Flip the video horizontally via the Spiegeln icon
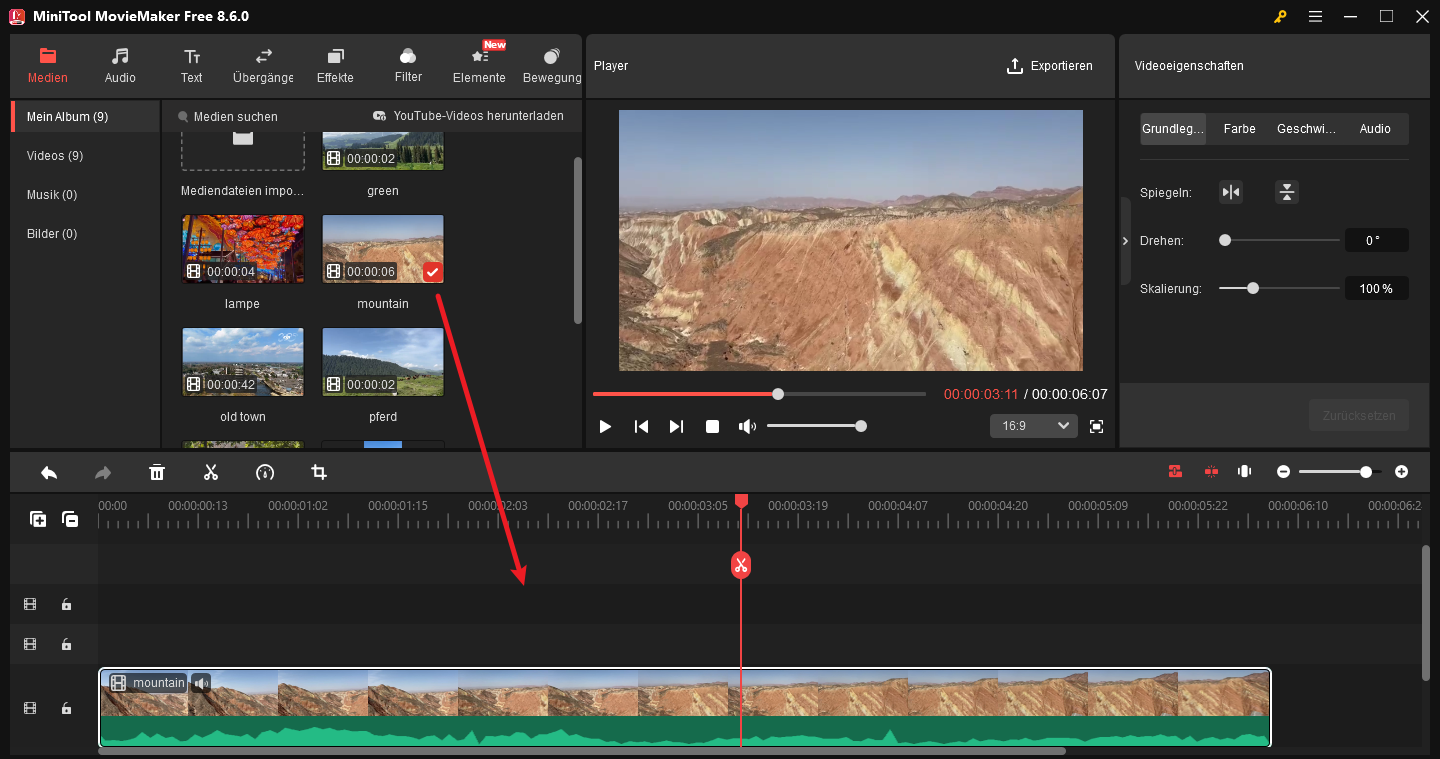 pos(1231,191)
